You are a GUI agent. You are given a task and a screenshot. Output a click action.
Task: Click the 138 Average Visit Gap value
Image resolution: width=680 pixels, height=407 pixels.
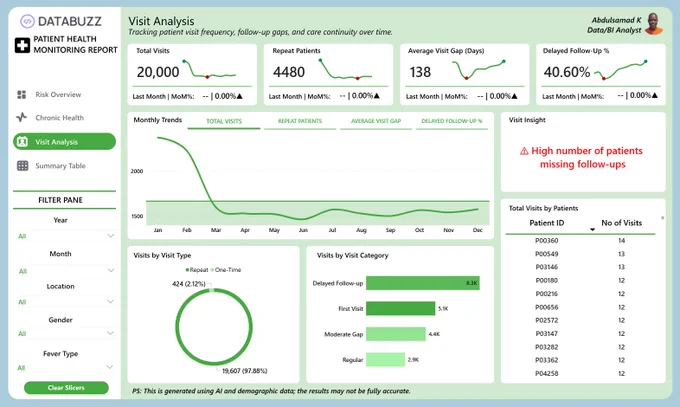click(420, 72)
